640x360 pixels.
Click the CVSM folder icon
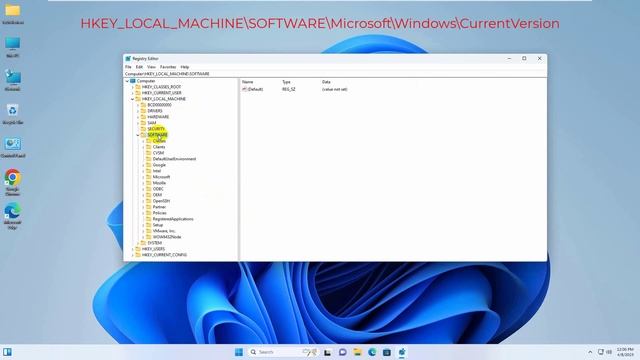point(149,153)
